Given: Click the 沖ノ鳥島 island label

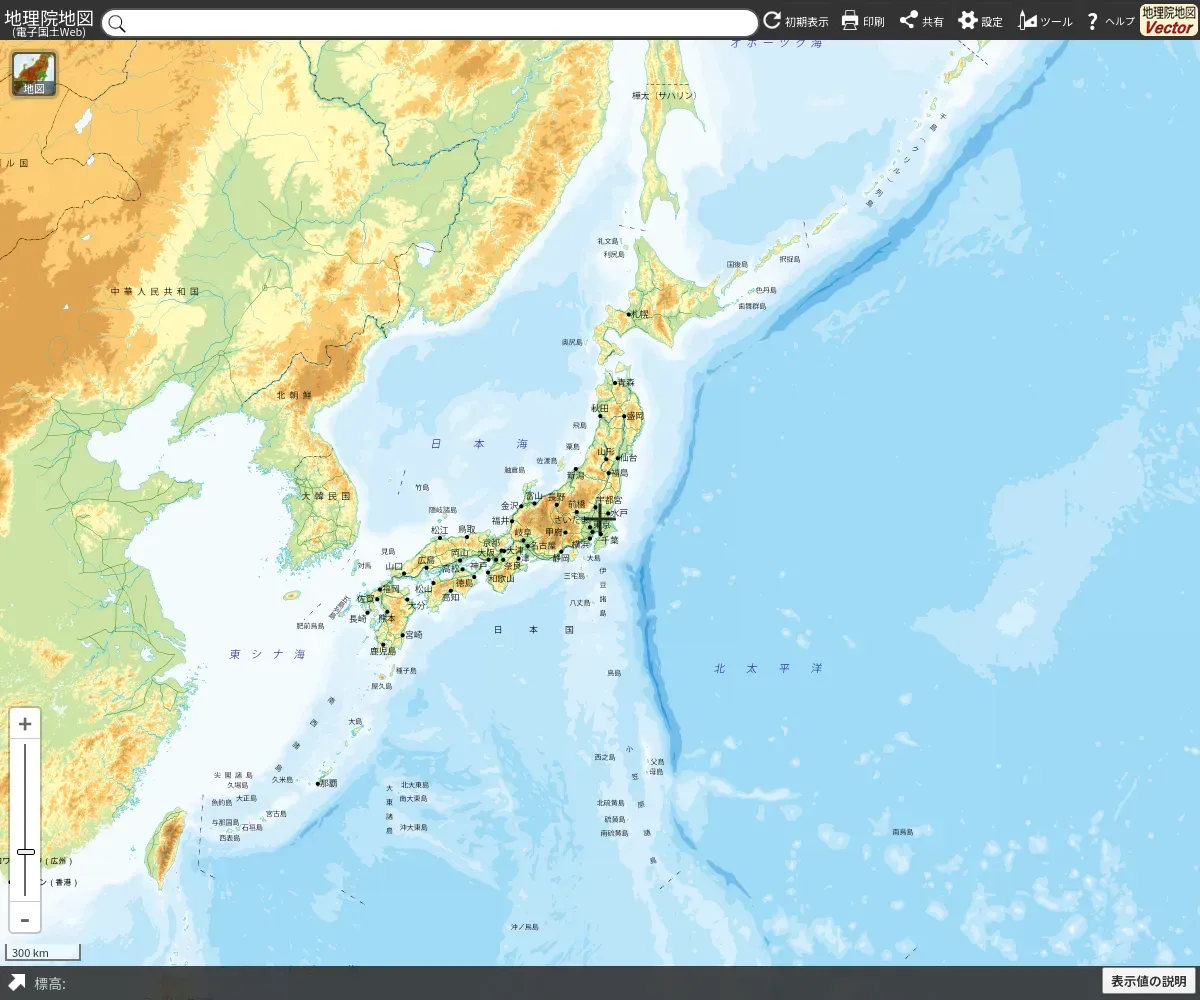Looking at the screenshot, I should pos(524,927).
